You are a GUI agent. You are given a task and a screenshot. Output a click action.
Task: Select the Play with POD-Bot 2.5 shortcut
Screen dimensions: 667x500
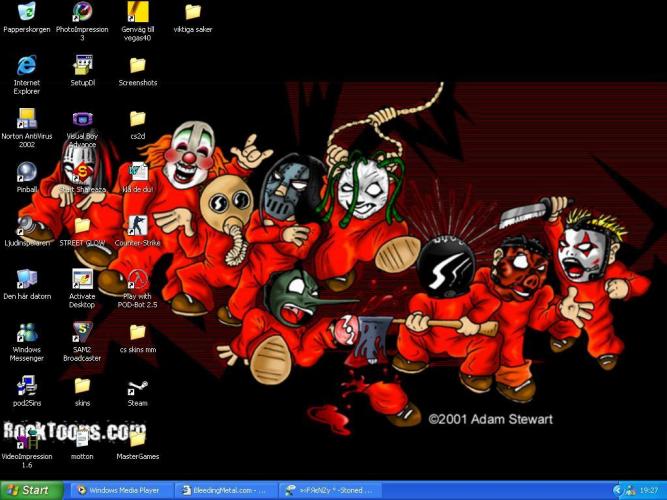(138, 279)
